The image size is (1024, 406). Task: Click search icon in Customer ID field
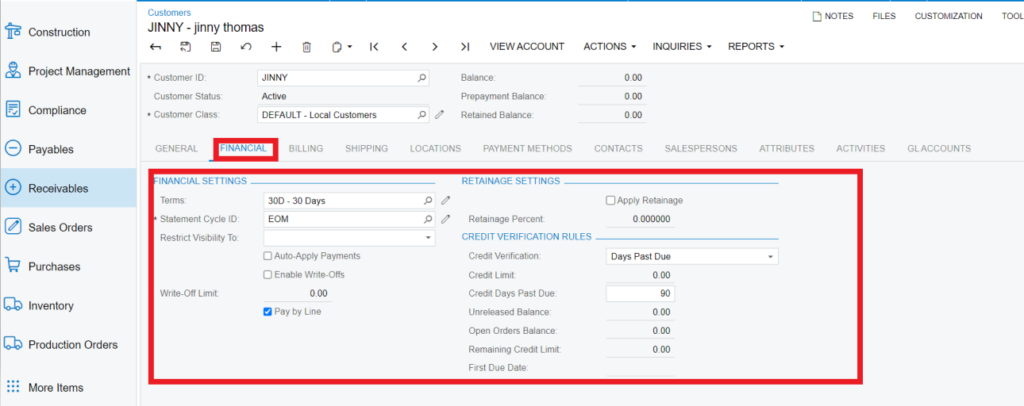point(422,77)
